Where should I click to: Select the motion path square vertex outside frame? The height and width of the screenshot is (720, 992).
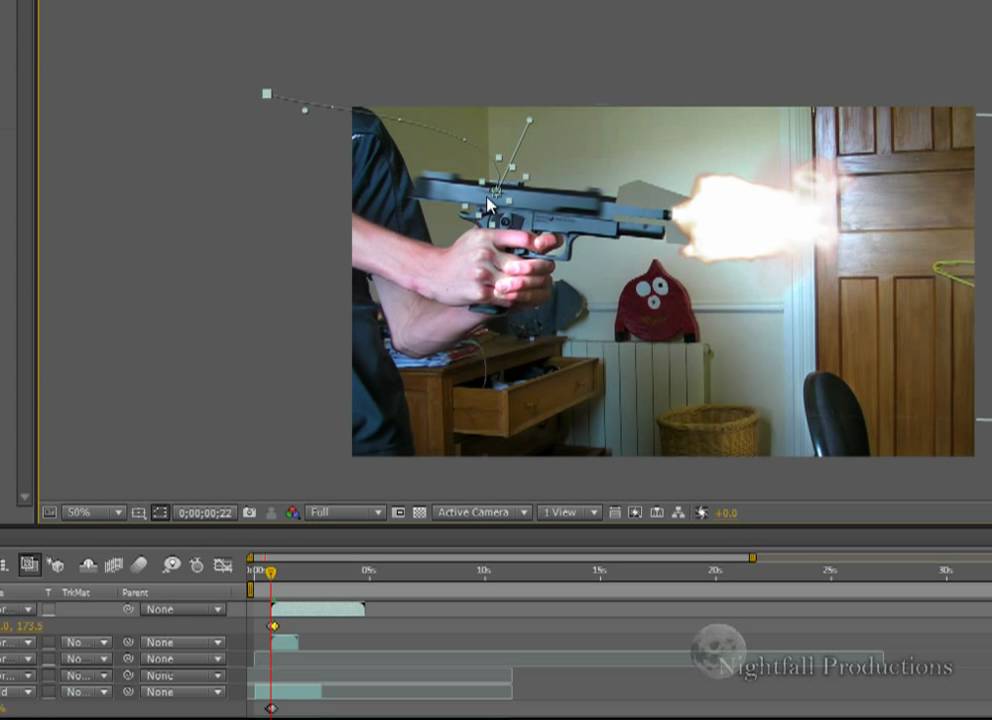pos(267,94)
